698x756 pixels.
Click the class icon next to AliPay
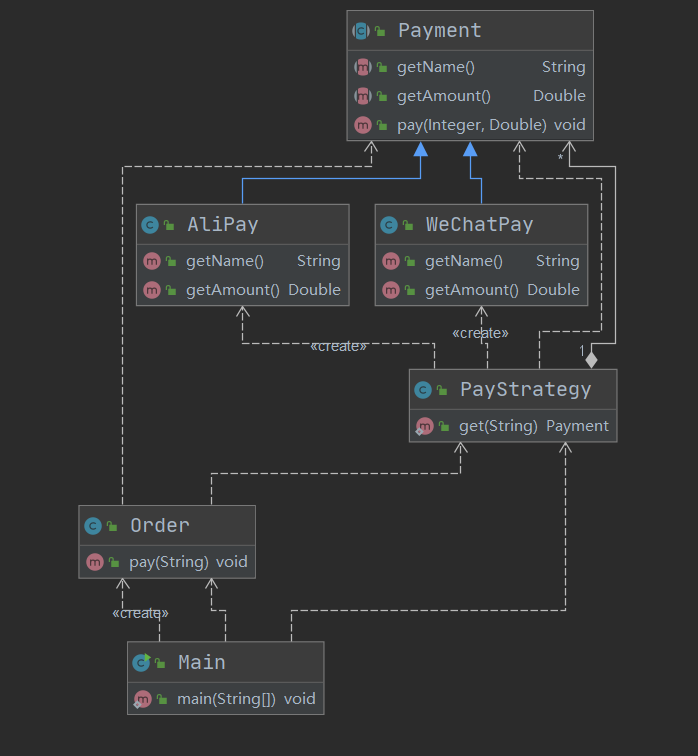click(x=150, y=225)
